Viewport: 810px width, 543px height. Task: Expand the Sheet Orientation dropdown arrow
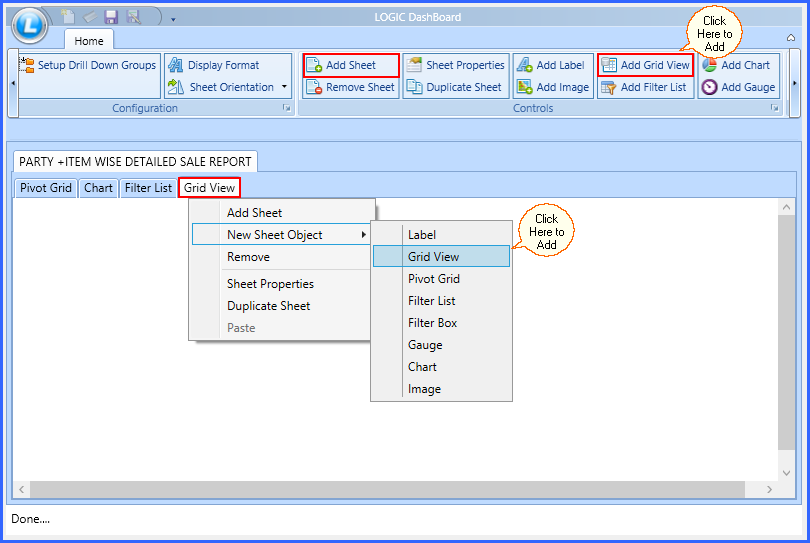[284, 87]
